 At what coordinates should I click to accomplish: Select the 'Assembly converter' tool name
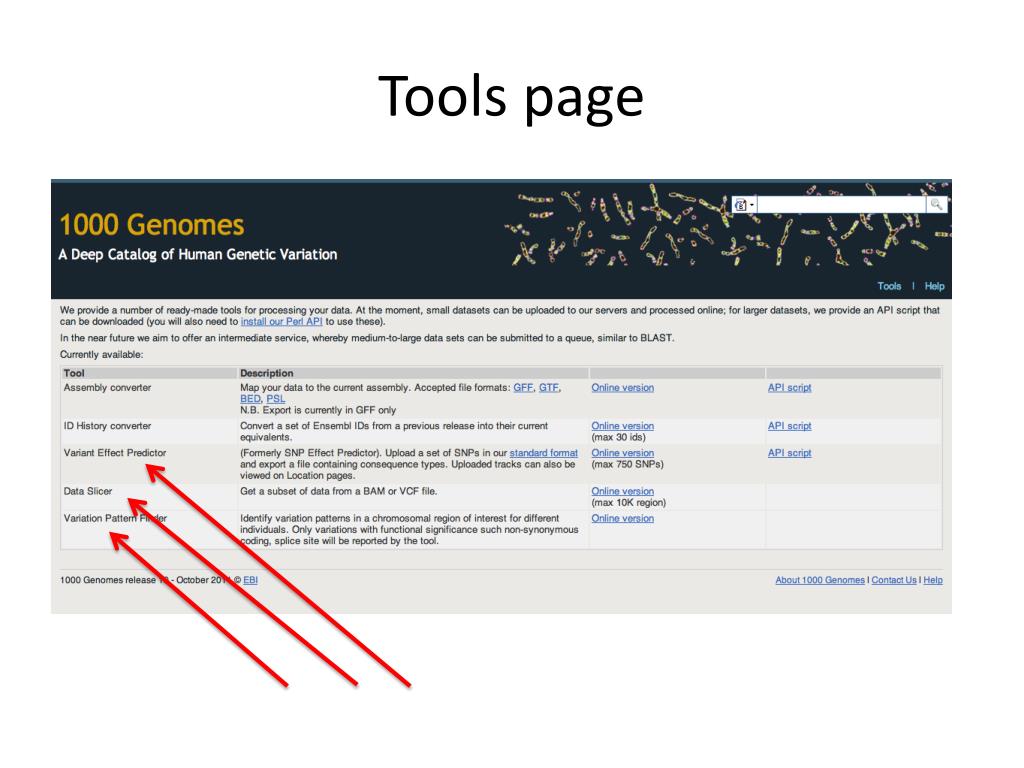(x=107, y=387)
